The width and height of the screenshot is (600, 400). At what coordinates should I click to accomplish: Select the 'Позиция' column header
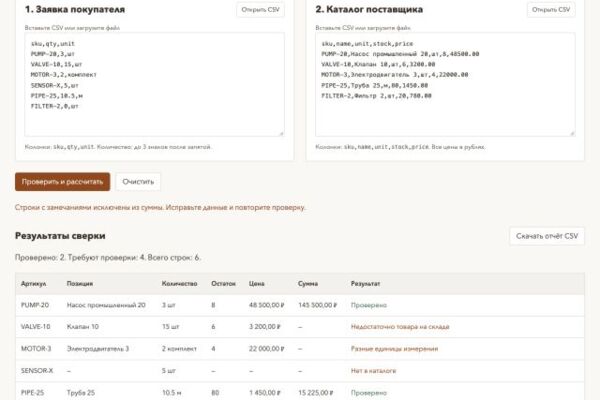point(80,284)
